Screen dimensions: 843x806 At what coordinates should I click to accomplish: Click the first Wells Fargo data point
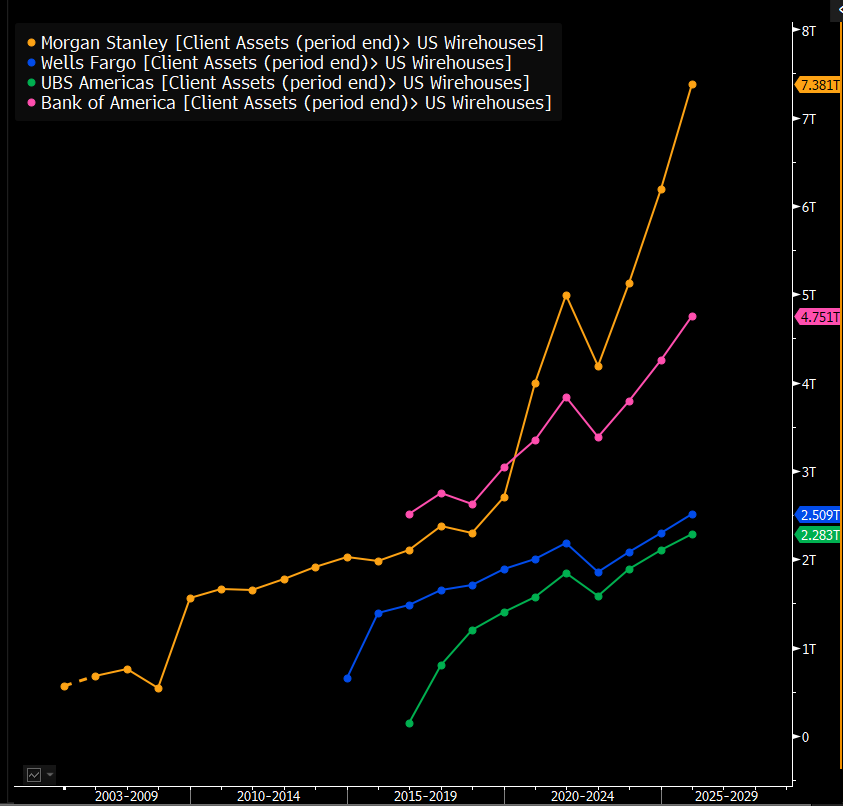347,679
